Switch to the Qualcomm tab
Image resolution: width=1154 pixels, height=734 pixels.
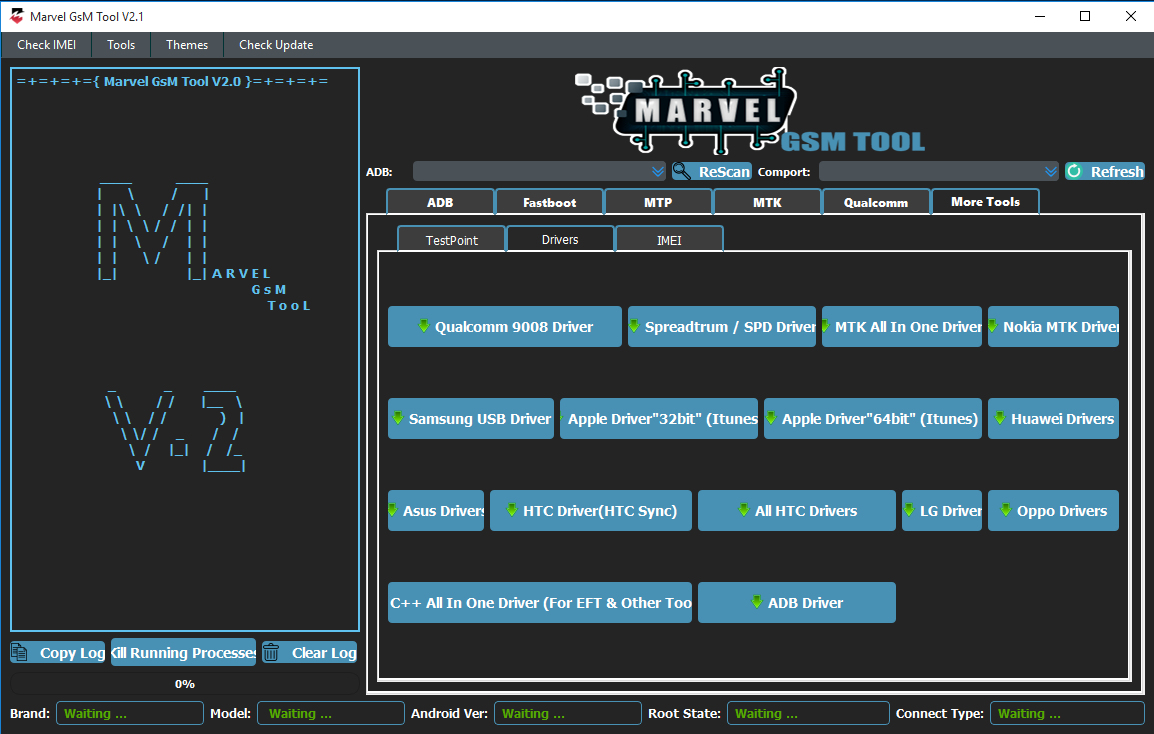(876, 202)
